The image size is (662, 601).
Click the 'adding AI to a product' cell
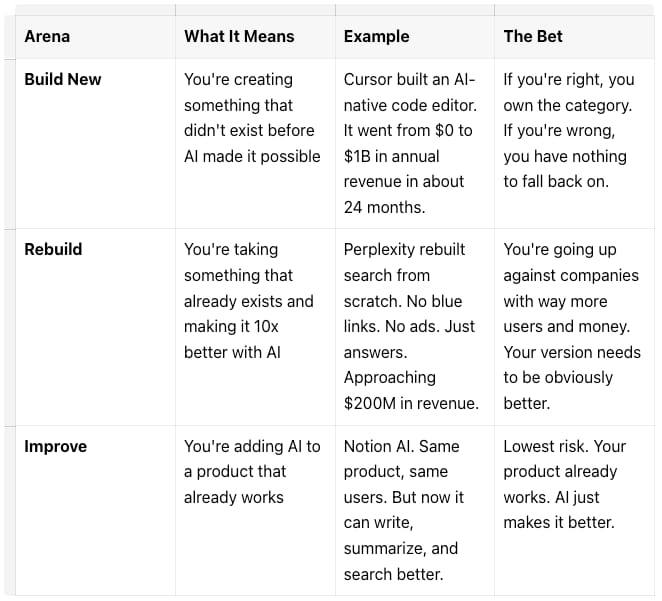[252, 472]
